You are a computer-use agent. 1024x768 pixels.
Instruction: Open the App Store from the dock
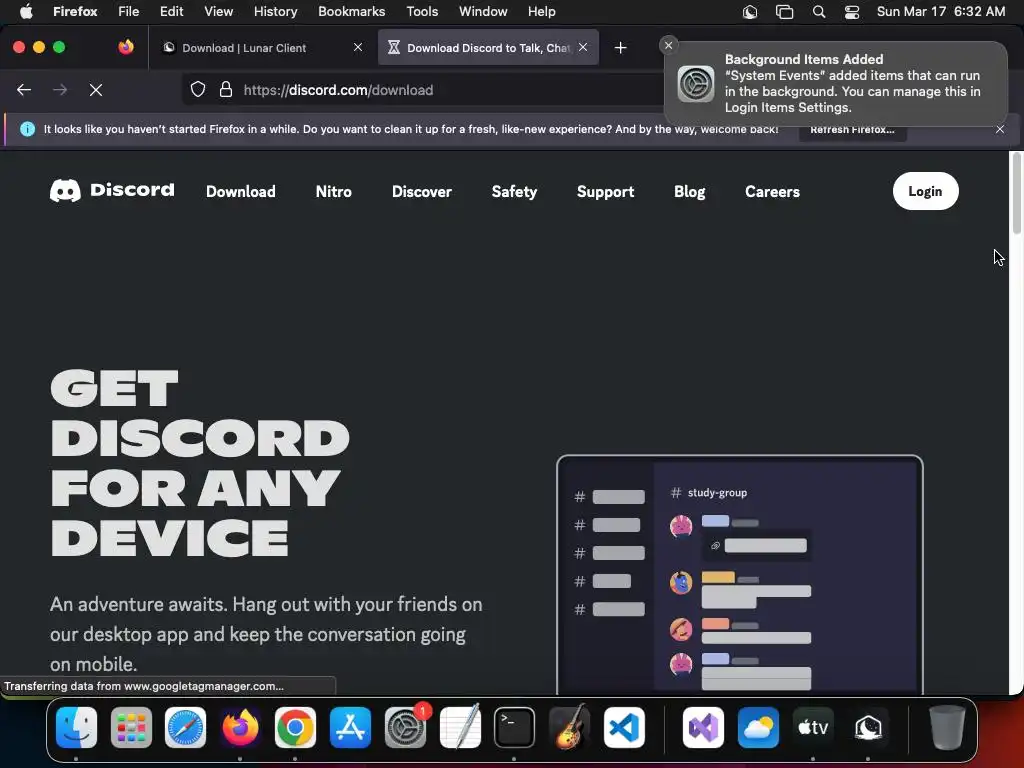[350, 728]
